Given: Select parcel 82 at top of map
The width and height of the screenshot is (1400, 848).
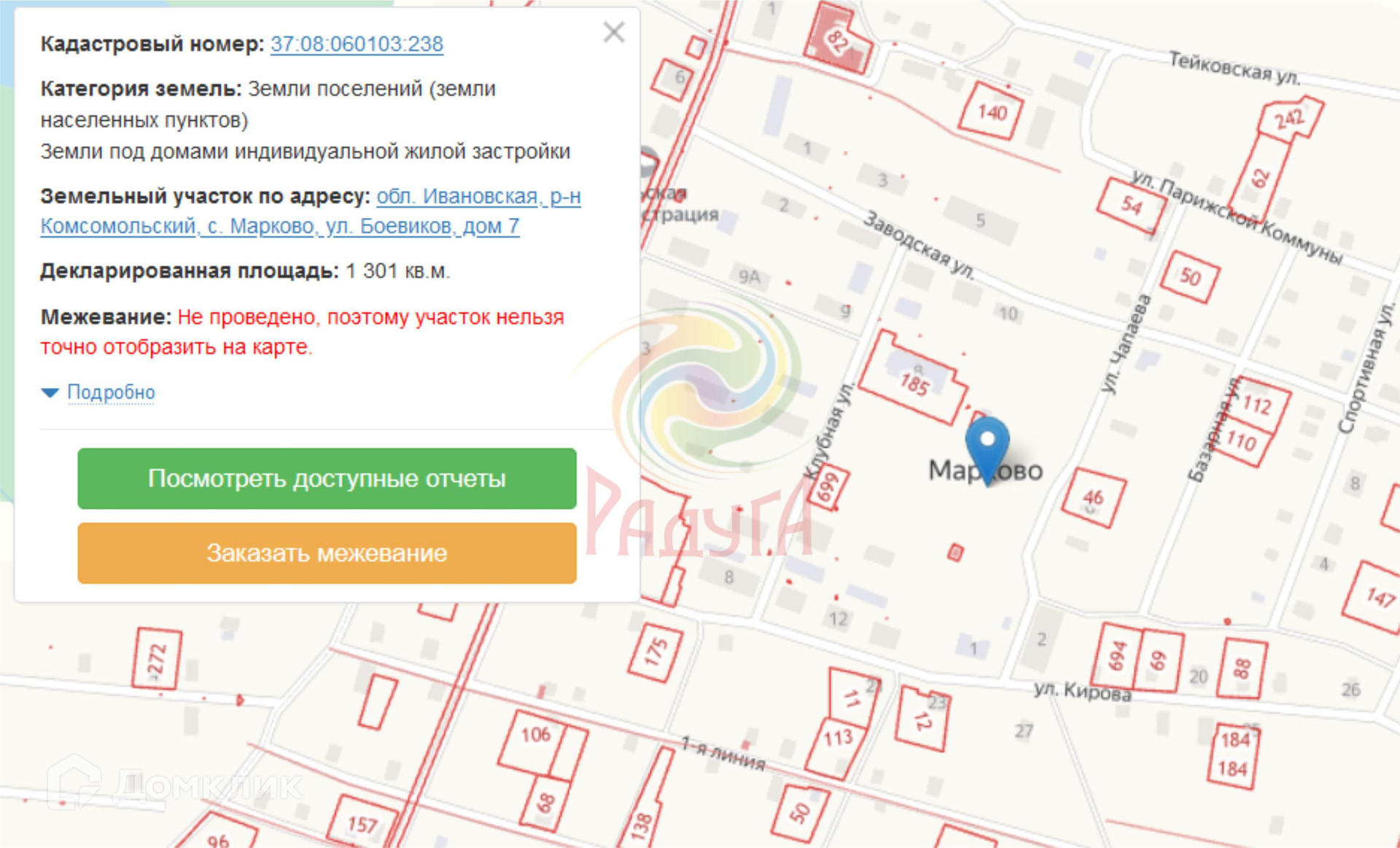Looking at the screenshot, I should click(x=836, y=40).
